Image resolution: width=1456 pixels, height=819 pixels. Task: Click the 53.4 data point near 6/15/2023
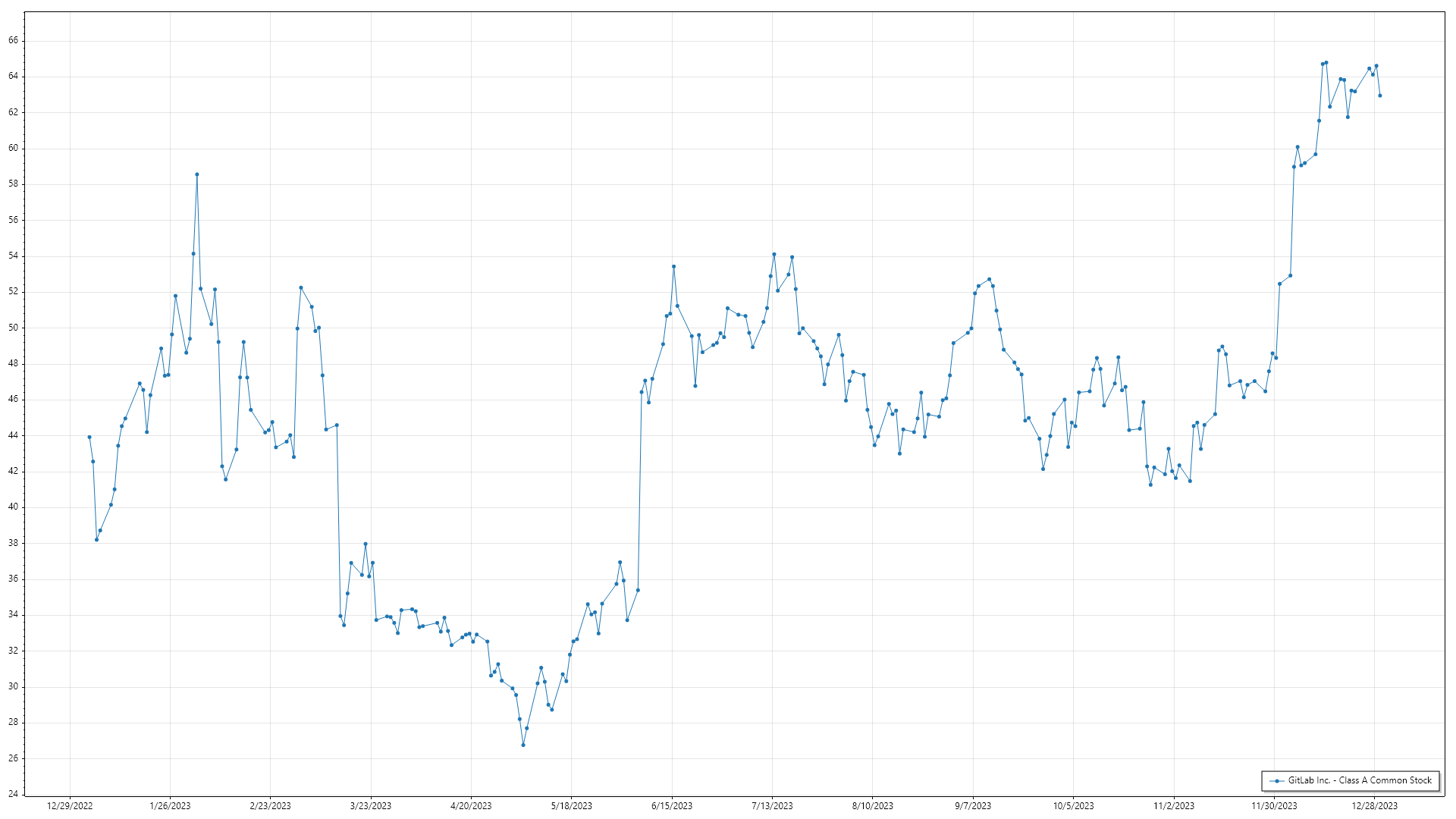click(x=673, y=267)
